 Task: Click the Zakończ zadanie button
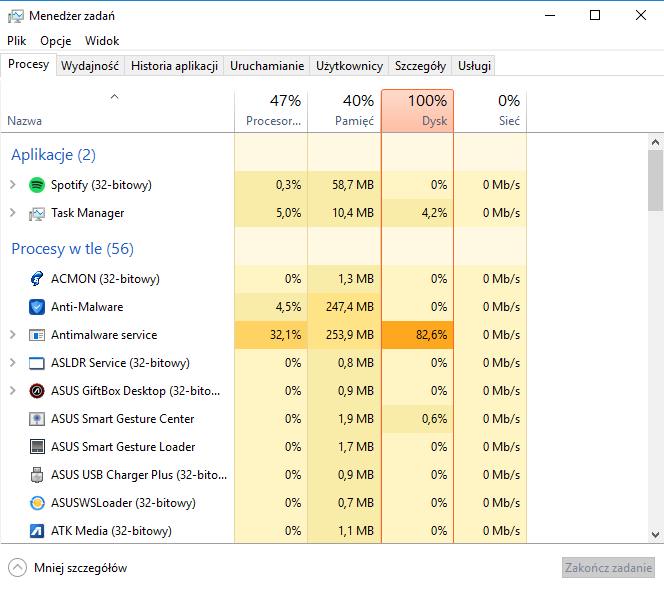(x=609, y=568)
